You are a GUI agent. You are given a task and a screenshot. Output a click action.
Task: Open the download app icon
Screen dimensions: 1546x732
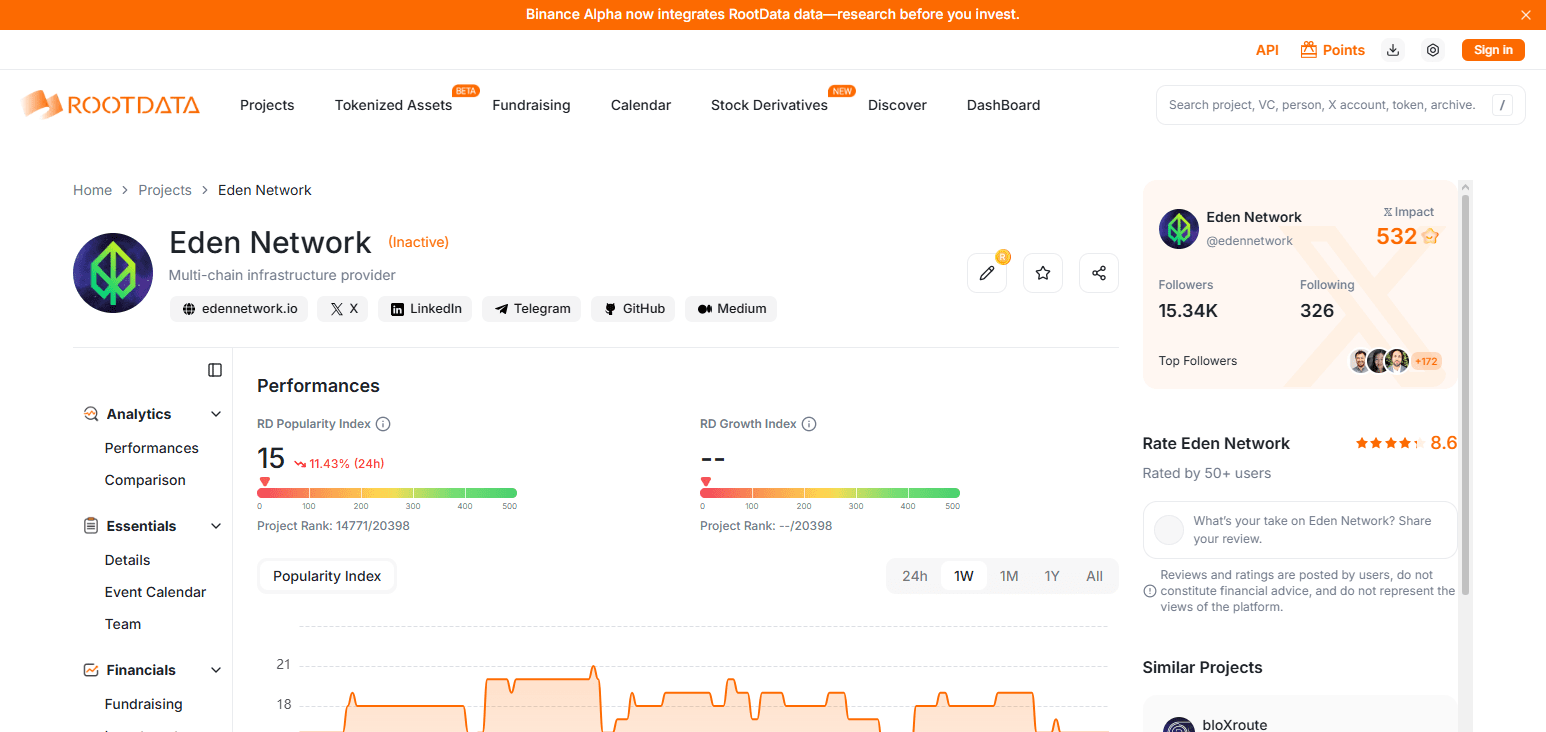click(x=1392, y=50)
